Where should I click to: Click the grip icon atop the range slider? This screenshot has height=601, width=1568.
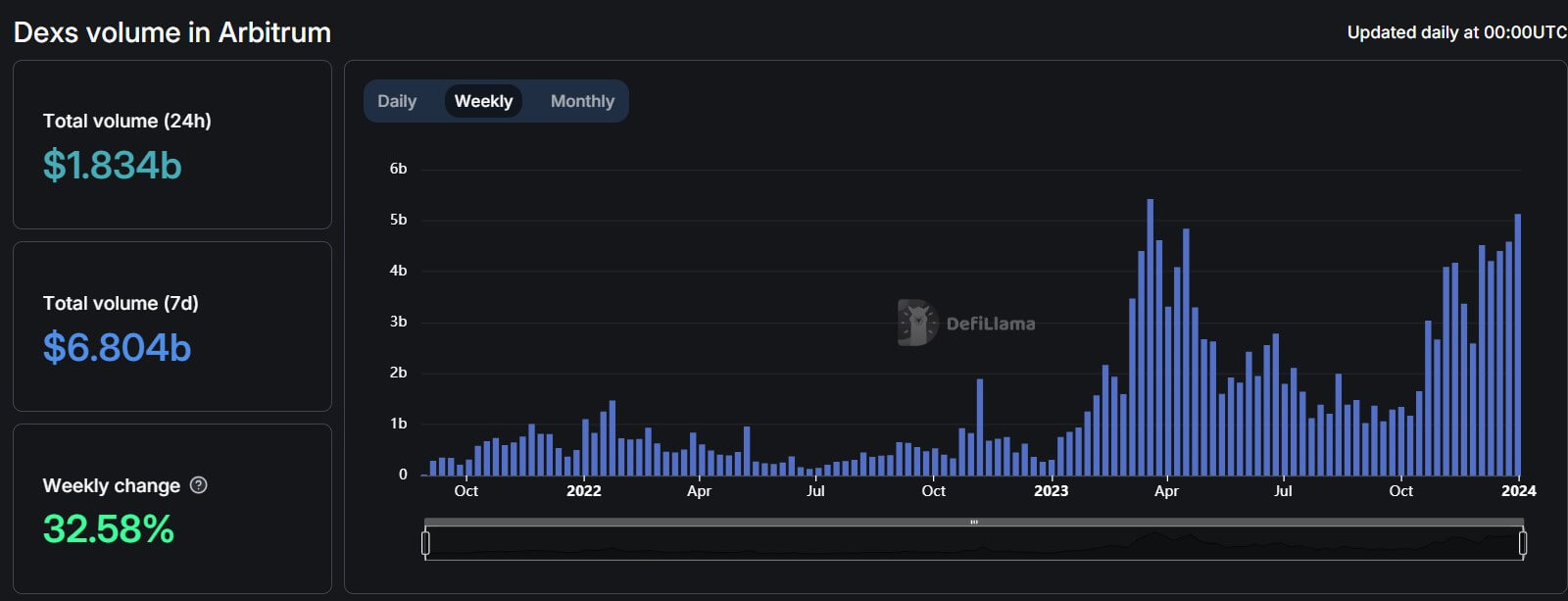click(974, 523)
